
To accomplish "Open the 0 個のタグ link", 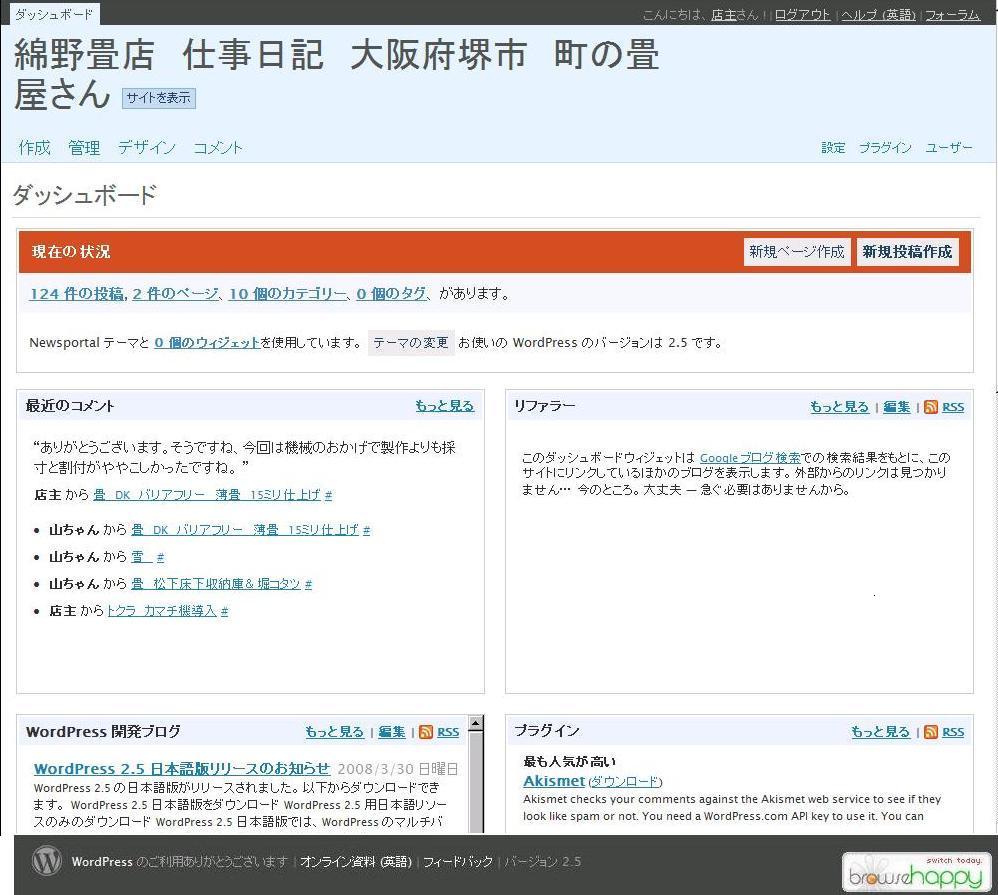I will [391, 293].
